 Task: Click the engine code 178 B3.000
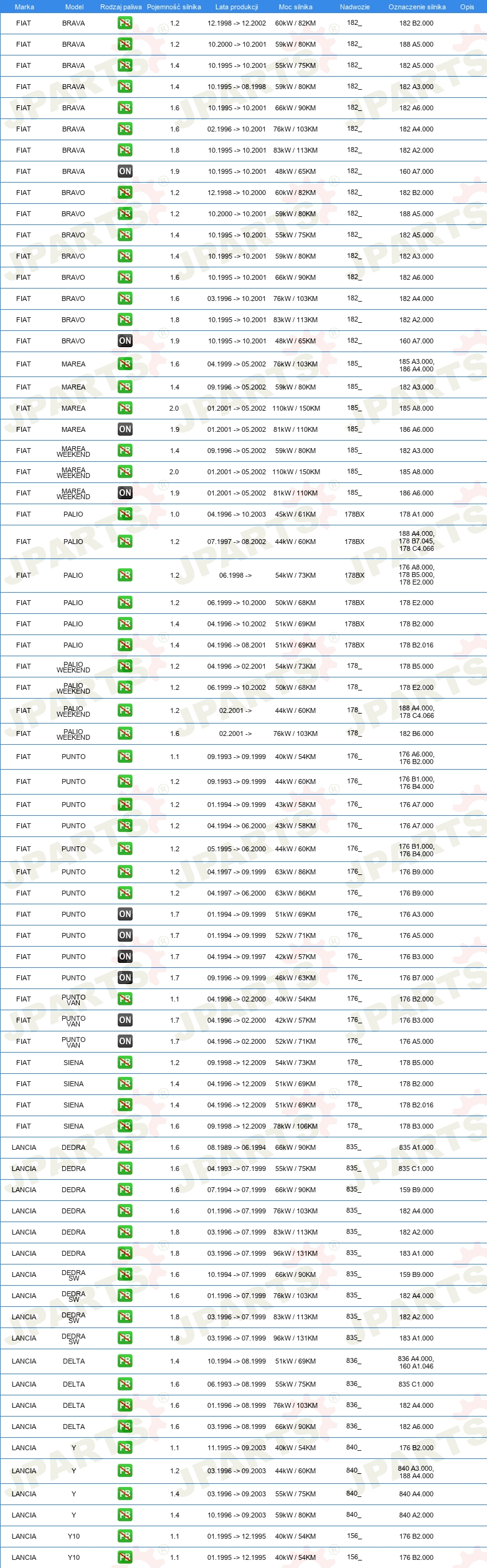pos(416,1126)
